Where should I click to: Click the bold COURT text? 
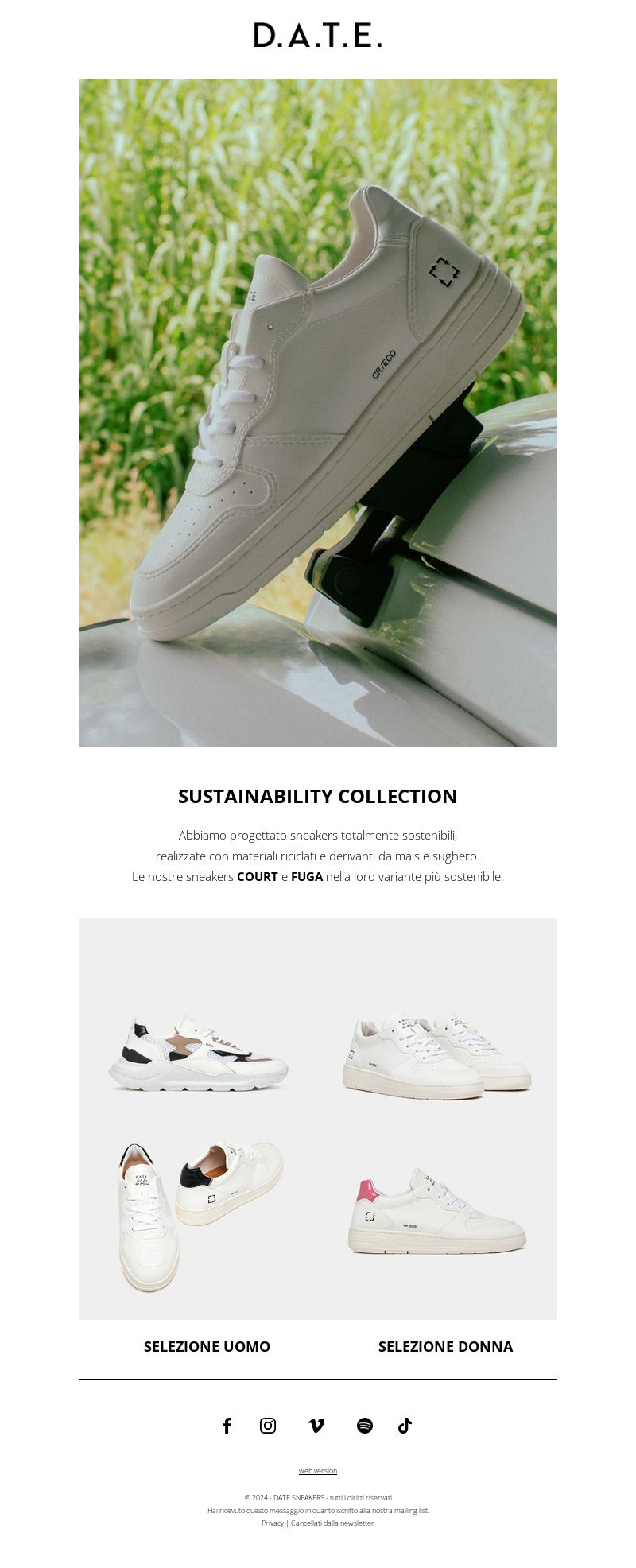pyautogui.click(x=258, y=877)
